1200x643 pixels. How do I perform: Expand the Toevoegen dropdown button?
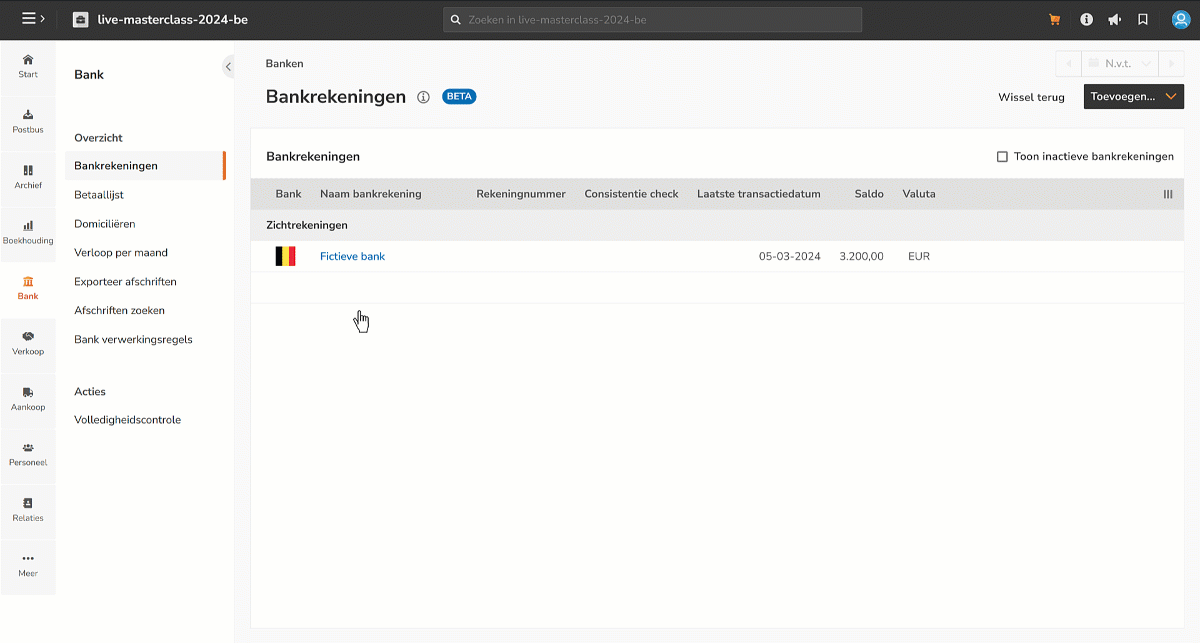(x=1133, y=97)
